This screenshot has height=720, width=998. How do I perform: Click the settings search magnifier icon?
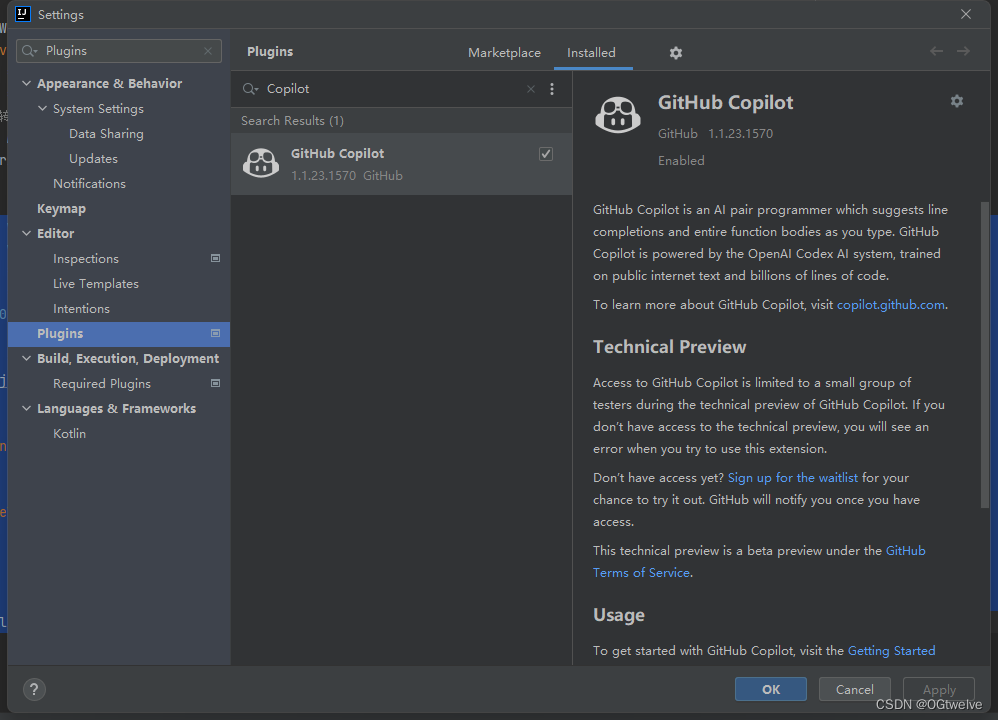(x=29, y=51)
